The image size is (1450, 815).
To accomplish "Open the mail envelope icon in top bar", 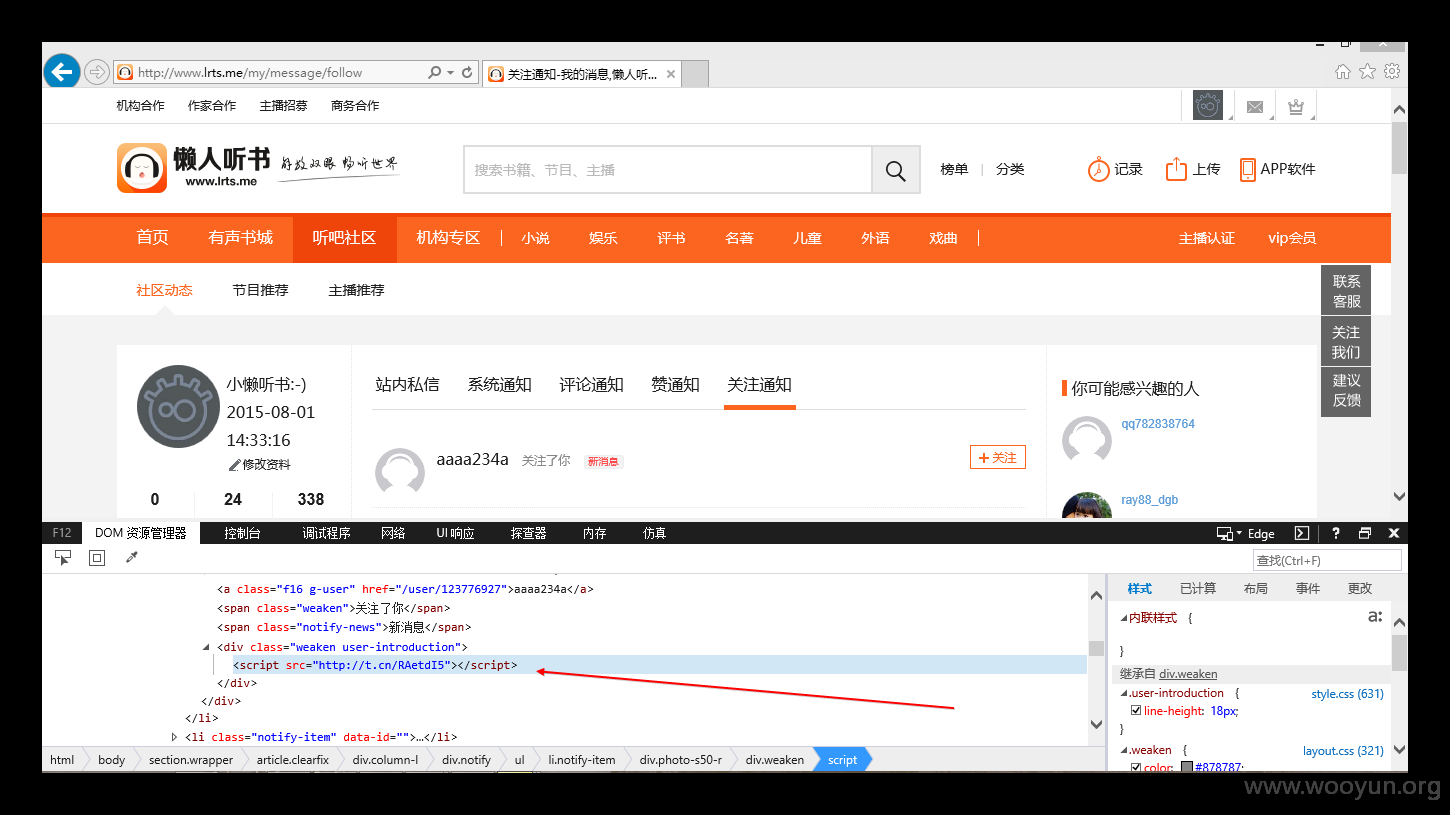I will pos(1255,106).
